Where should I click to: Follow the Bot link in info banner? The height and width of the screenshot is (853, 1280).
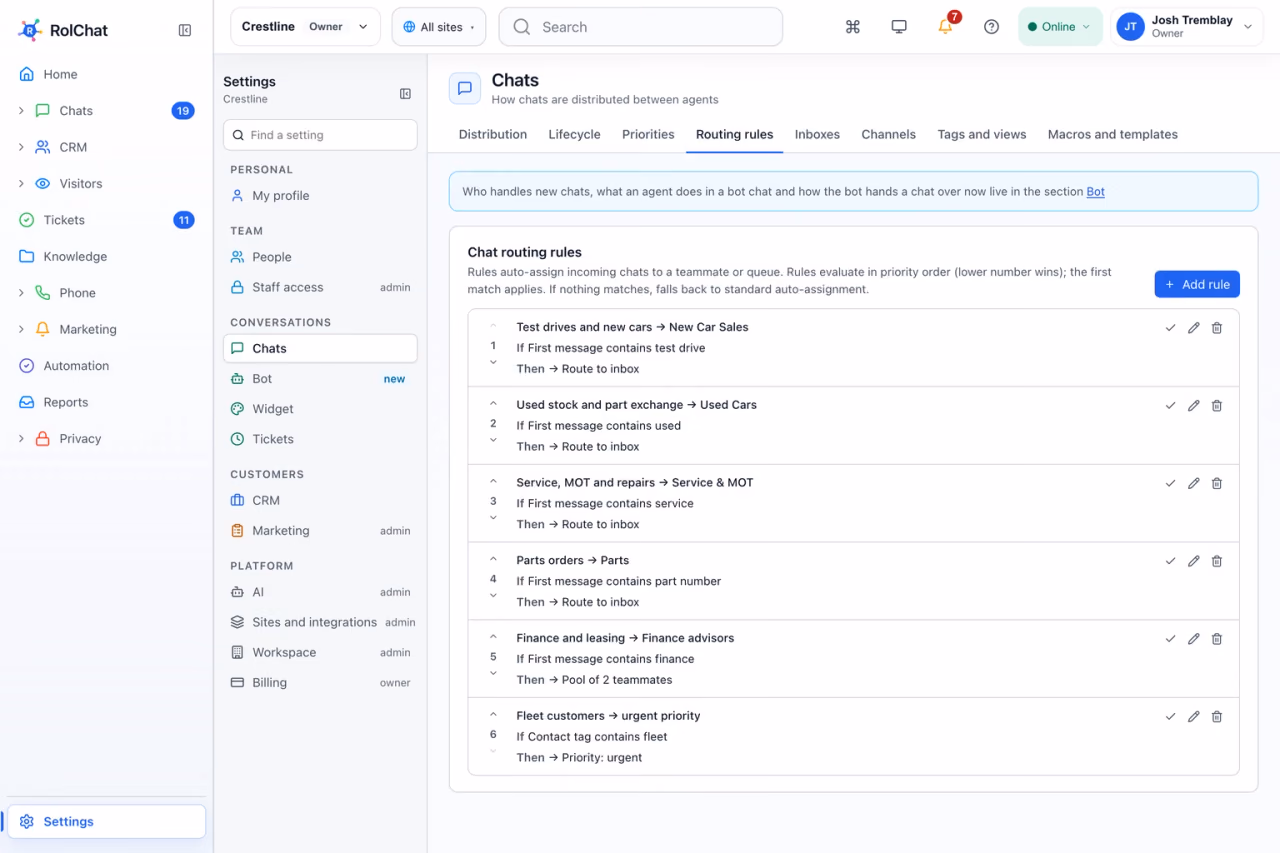[x=1096, y=191]
